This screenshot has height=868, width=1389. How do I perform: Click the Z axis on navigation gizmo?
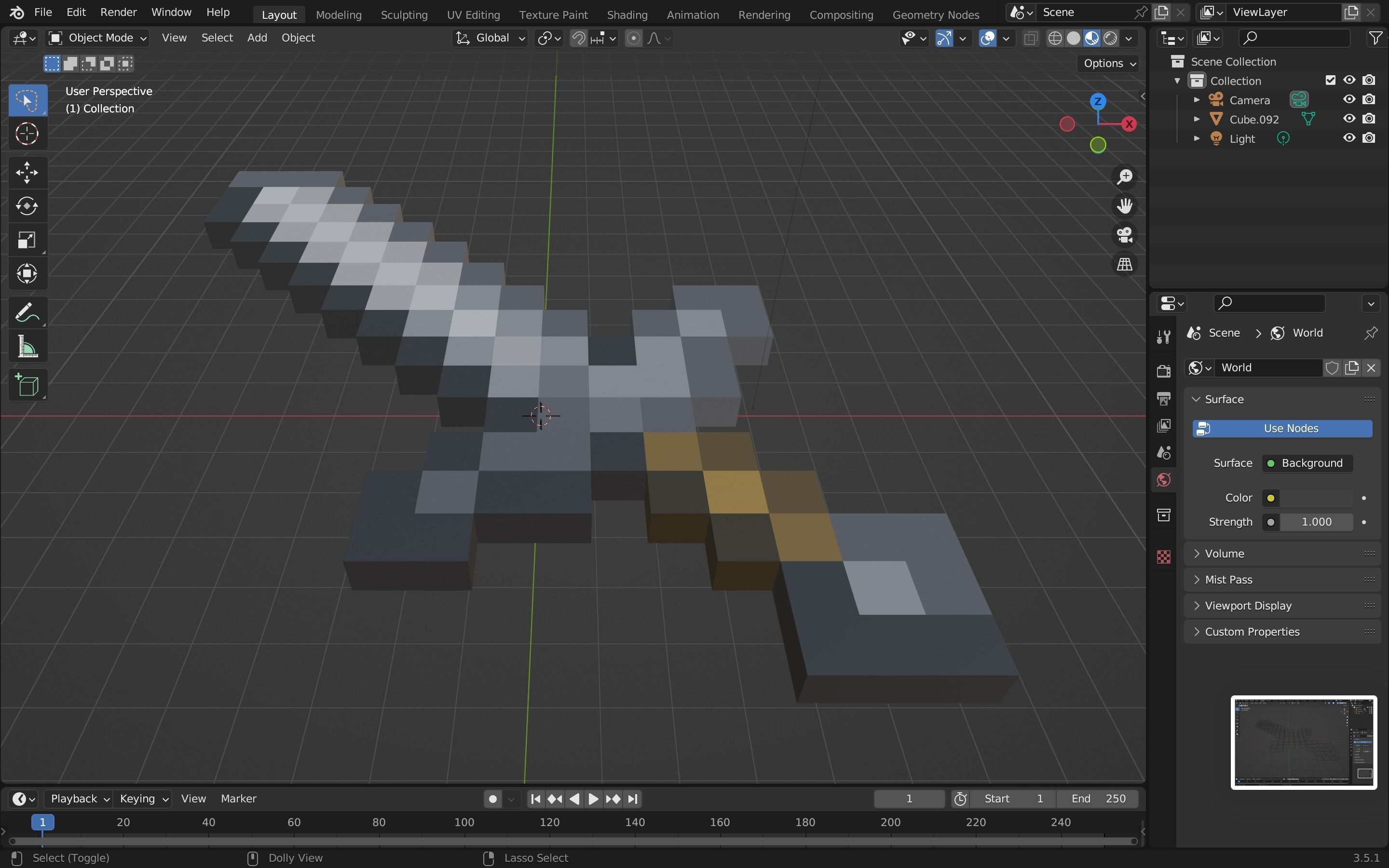(x=1097, y=102)
